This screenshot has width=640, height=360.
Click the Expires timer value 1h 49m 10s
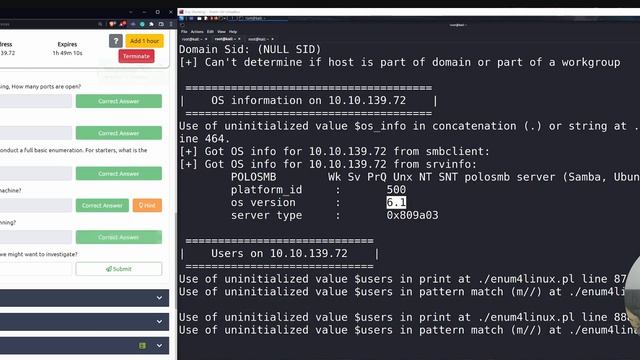click(67, 53)
